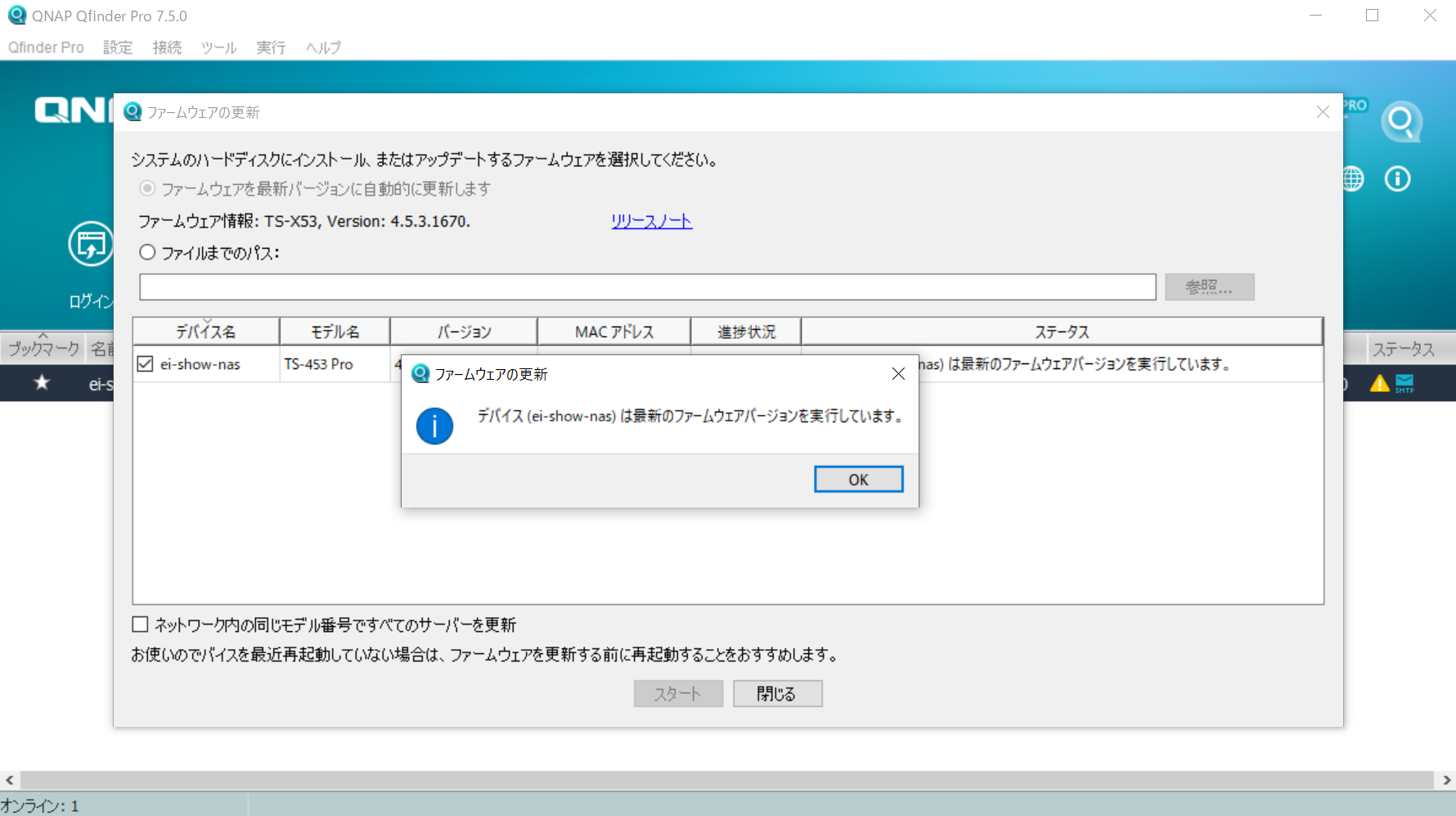Image resolution: width=1456 pixels, height=816 pixels.
Task: Sort by デバイス名 column header
Action: [x=205, y=331]
